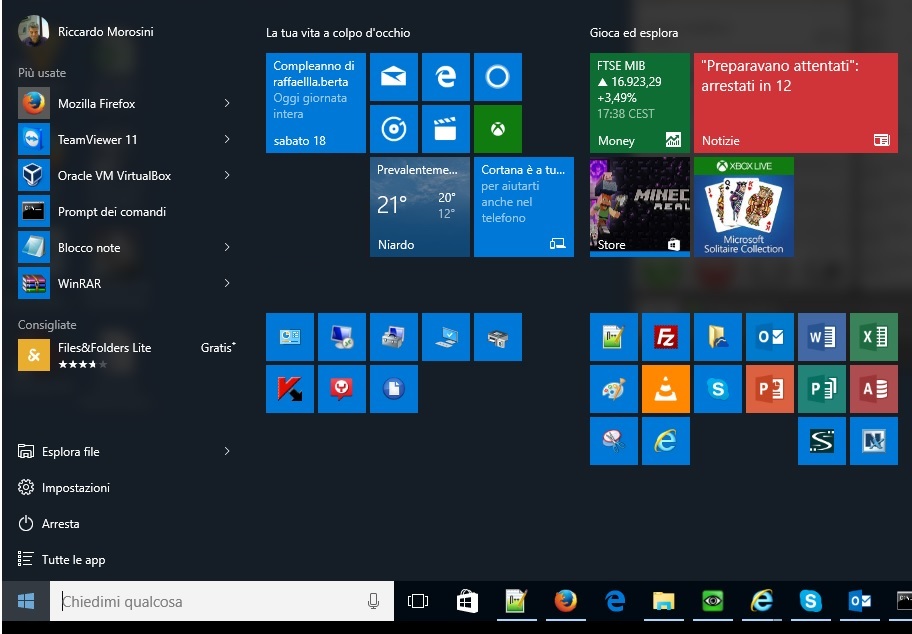Expand the Blocco note jump list arrow

227,247
